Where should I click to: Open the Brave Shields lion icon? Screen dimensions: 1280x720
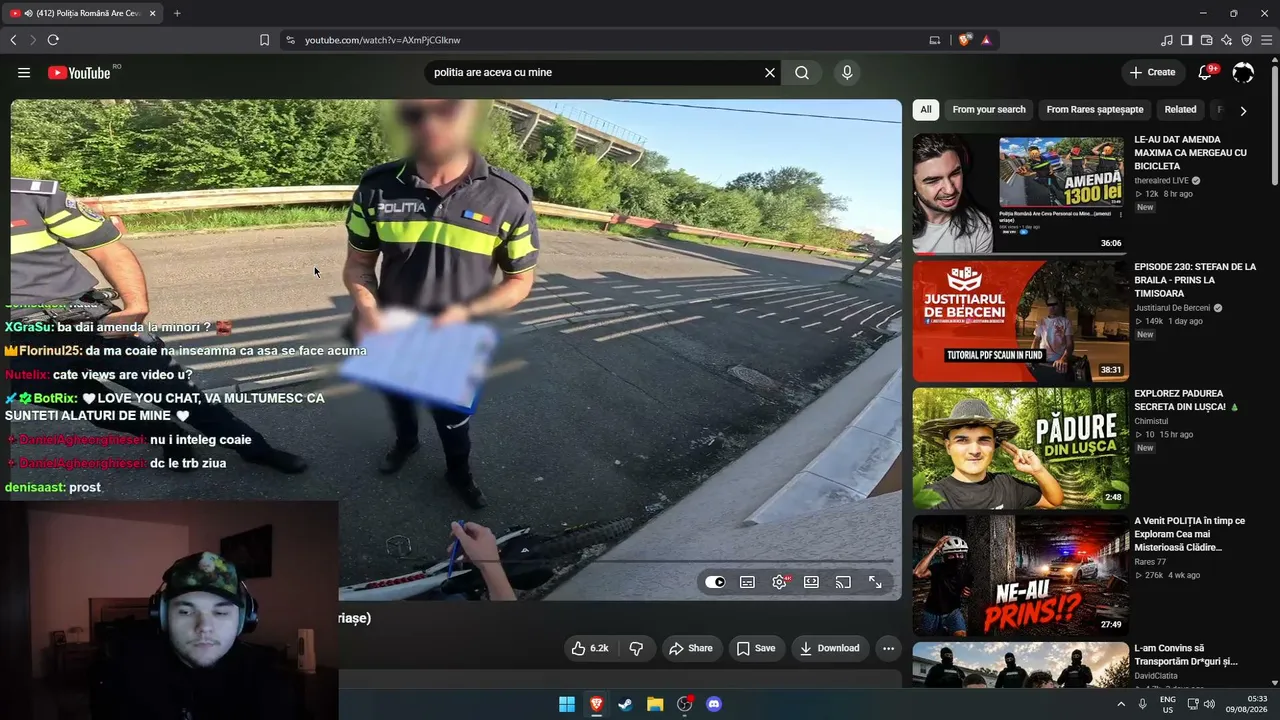click(964, 40)
